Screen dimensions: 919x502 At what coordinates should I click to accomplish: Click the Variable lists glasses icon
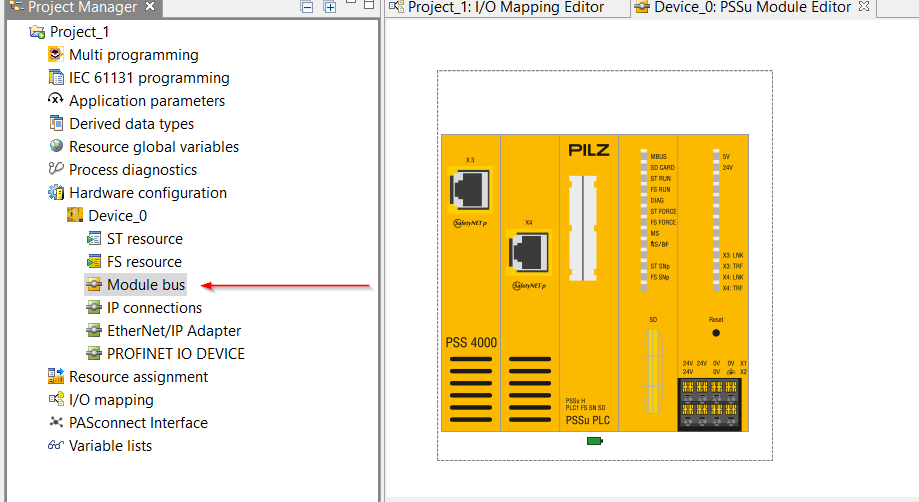(x=56, y=445)
